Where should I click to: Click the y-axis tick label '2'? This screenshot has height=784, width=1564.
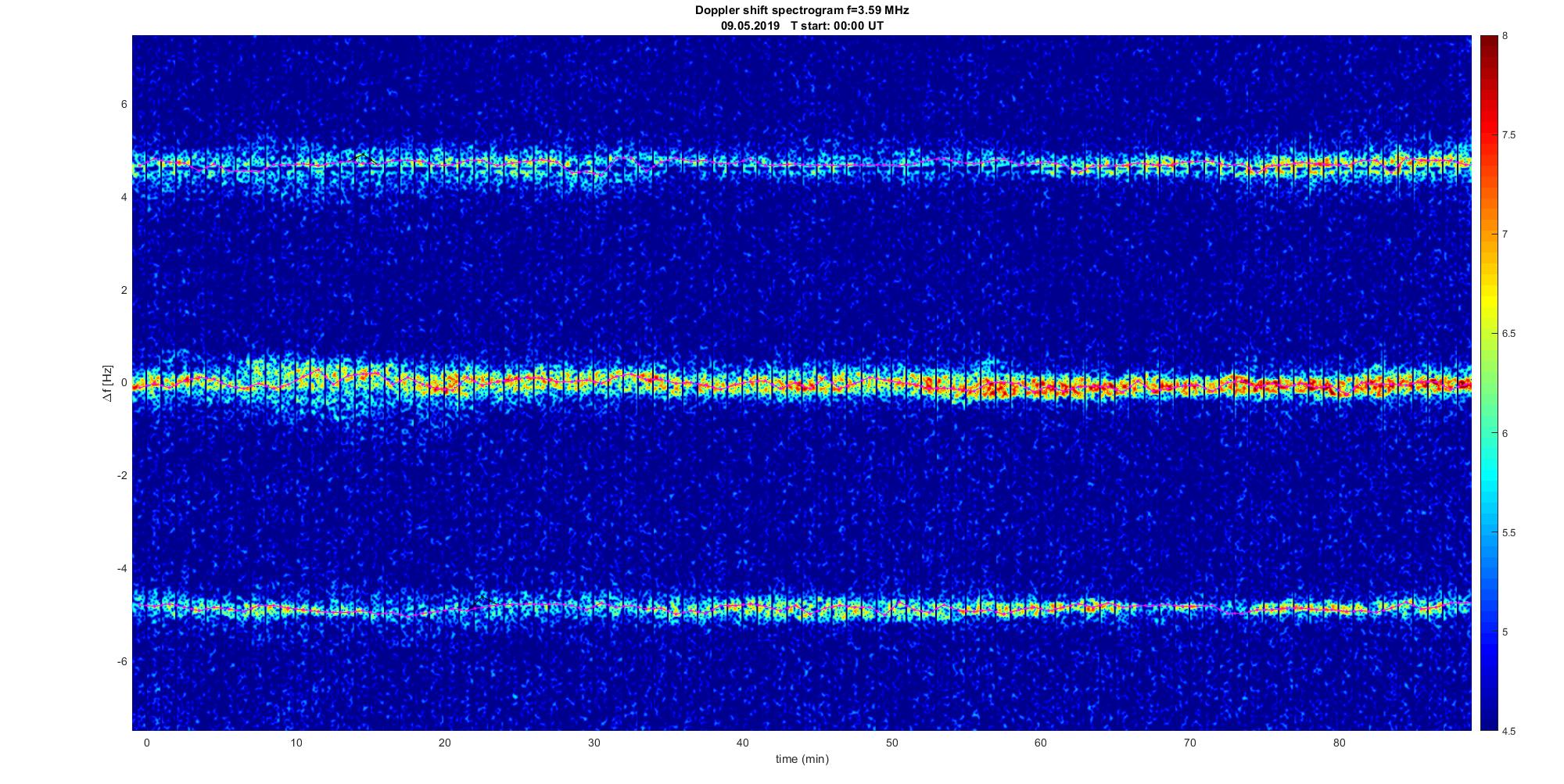click(x=124, y=291)
